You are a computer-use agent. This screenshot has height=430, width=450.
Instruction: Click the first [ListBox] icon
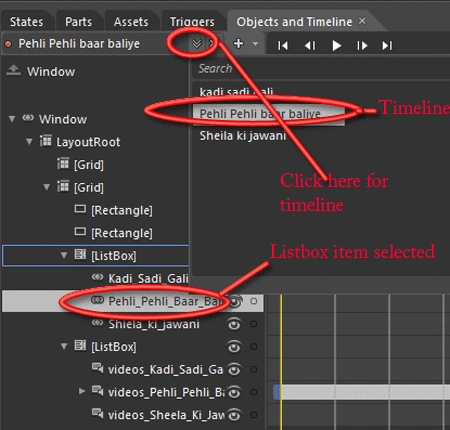coord(80,255)
